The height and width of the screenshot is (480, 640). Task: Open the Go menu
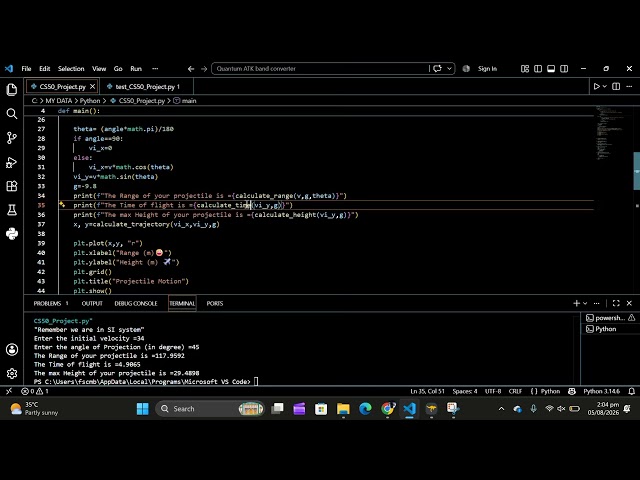[118, 69]
